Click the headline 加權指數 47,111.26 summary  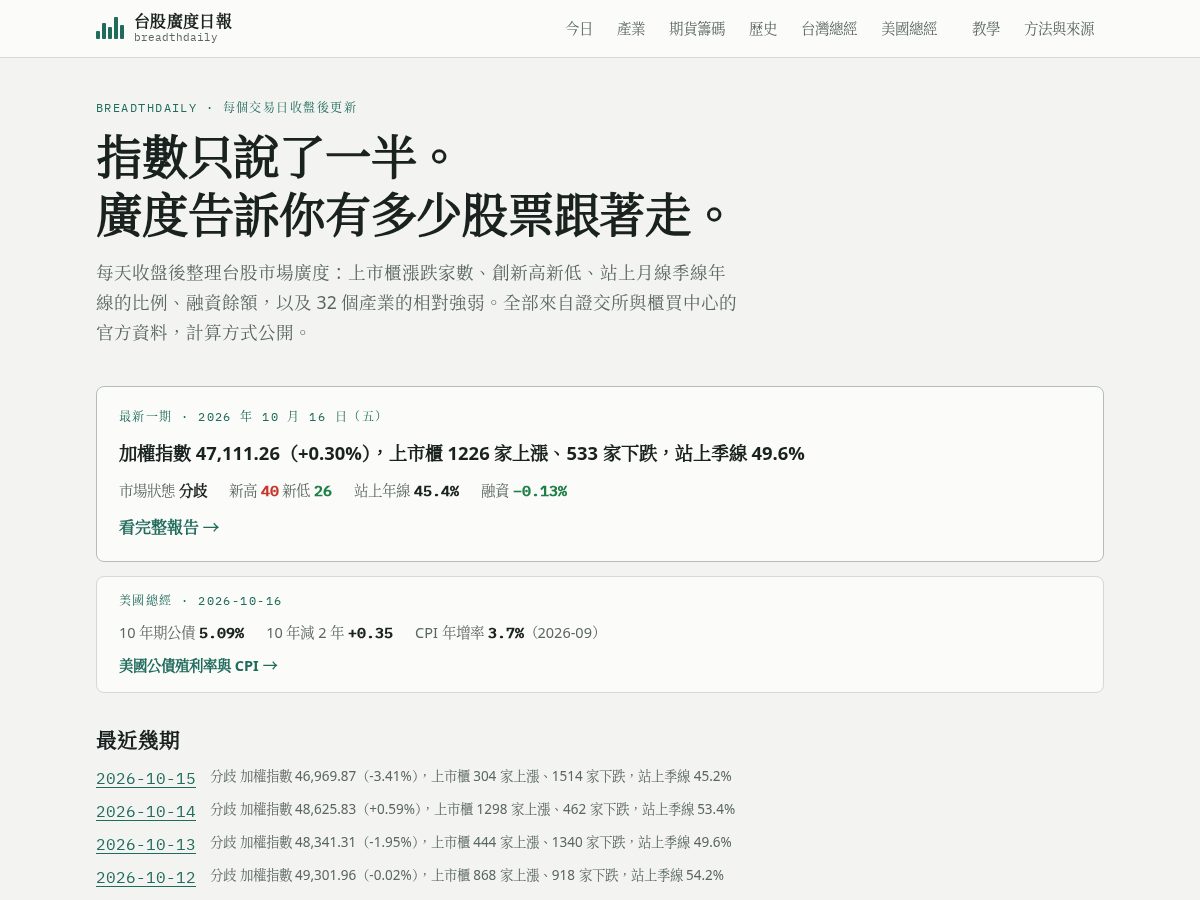(462, 453)
